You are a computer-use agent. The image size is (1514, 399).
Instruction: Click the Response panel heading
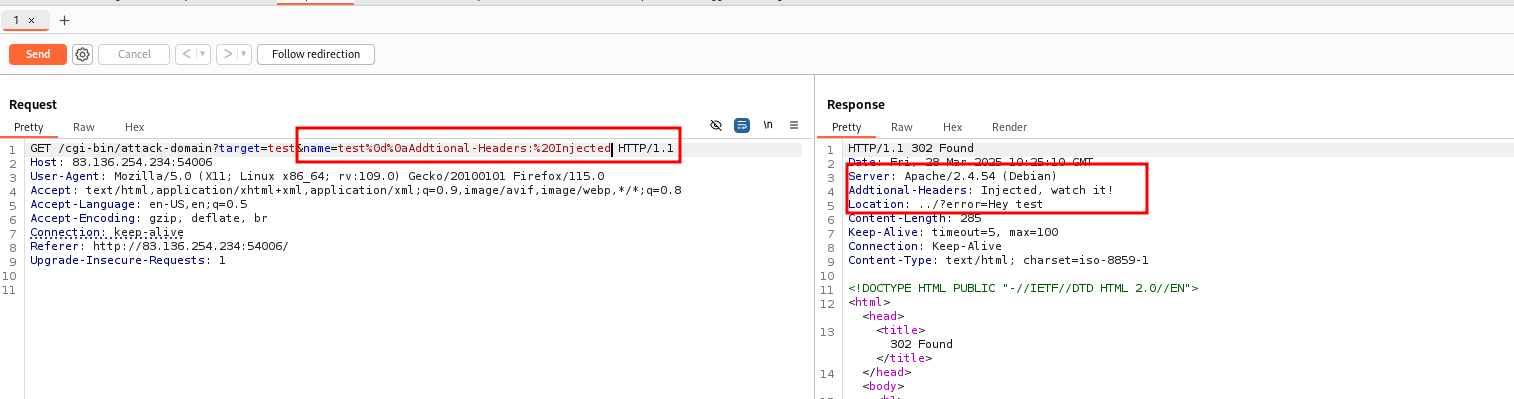click(x=856, y=104)
